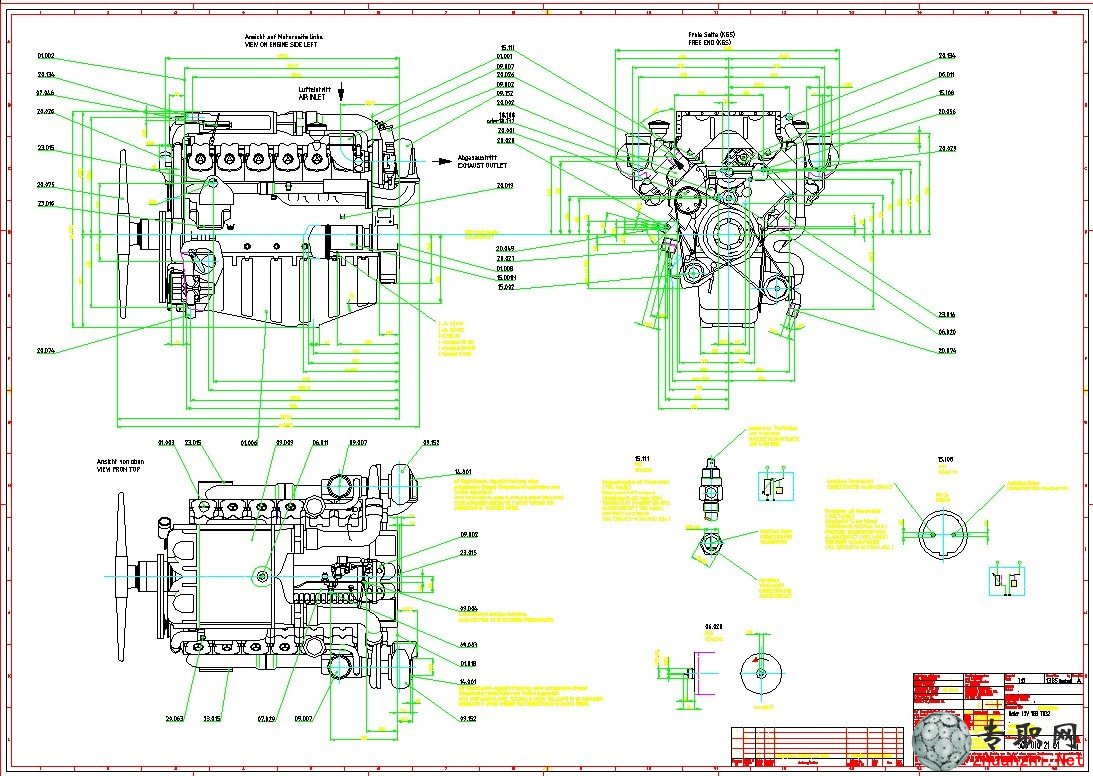Select the 'FREE END (KGS)' view title
The height and width of the screenshot is (776, 1093).
click(x=710, y=43)
